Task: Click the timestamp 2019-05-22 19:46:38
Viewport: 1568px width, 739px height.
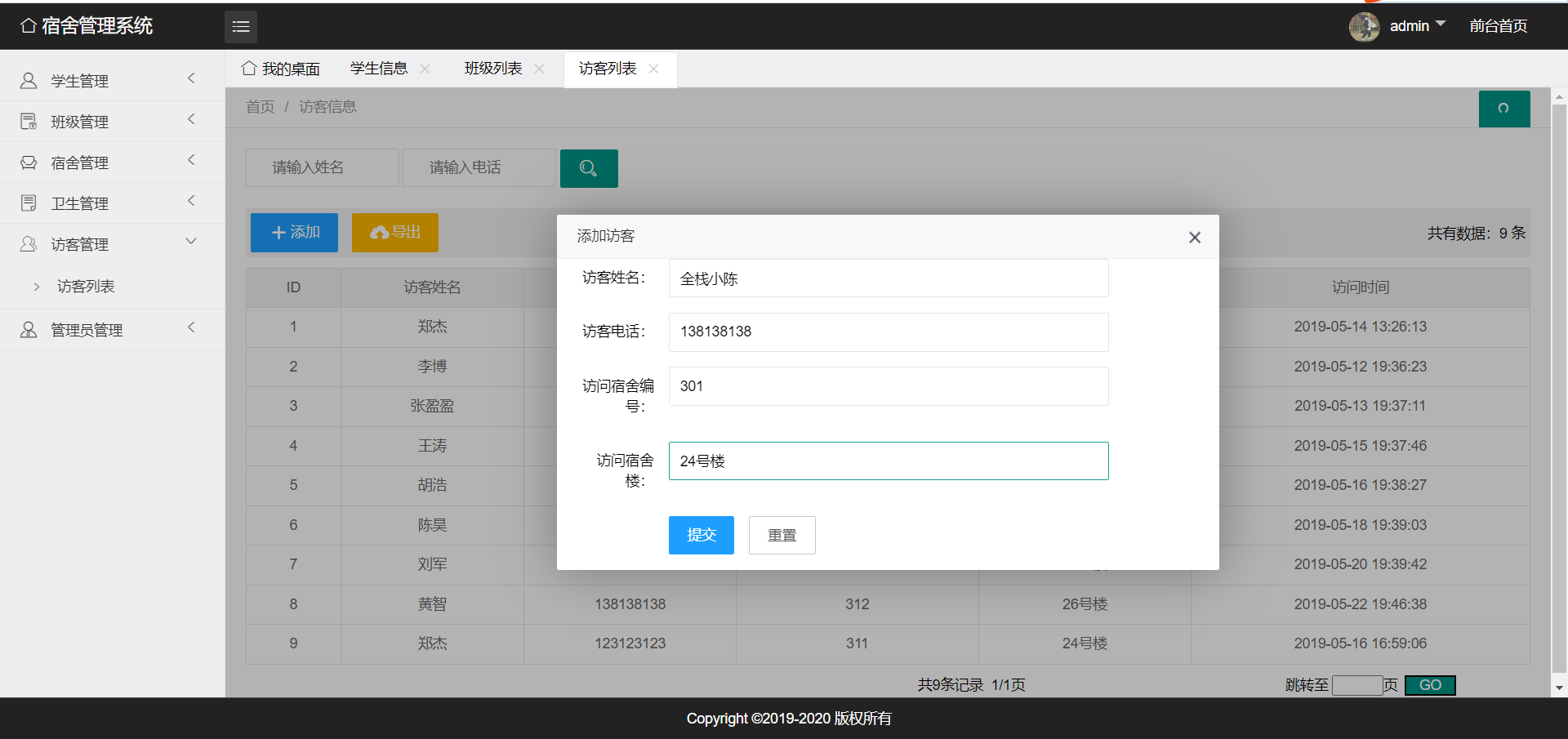Action: click(x=1361, y=604)
